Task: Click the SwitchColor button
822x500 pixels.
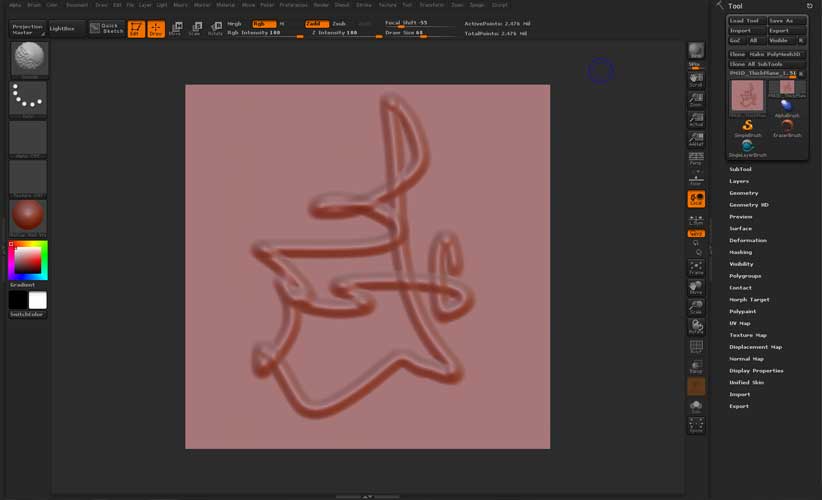Action: [27, 314]
